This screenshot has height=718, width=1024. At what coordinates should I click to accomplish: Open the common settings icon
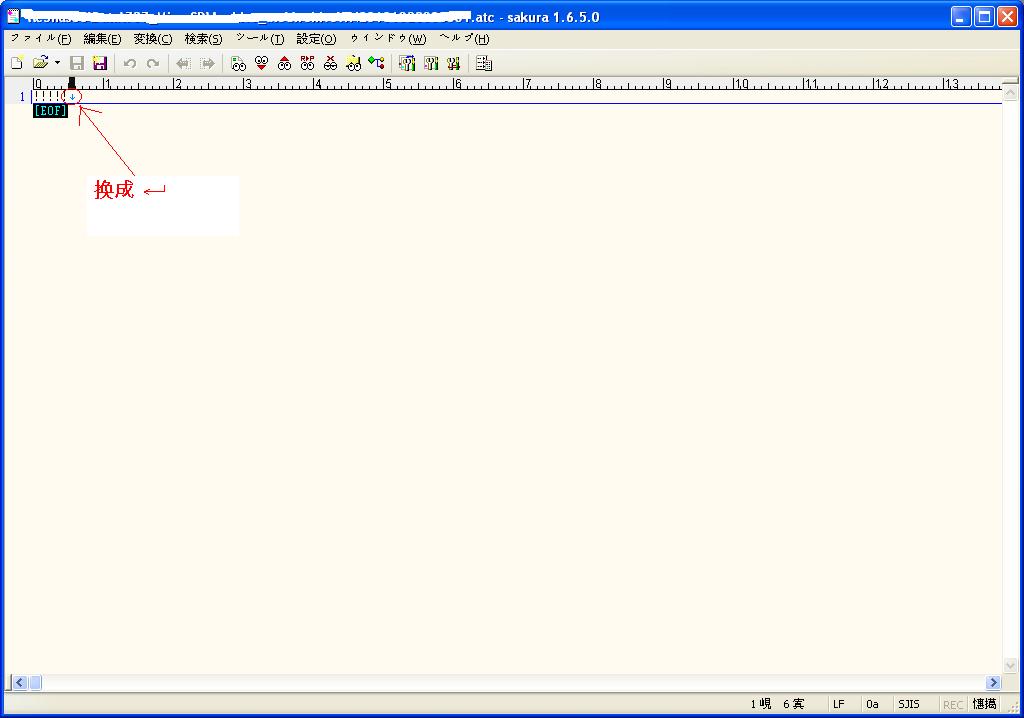pyautogui.click(x=453, y=63)
